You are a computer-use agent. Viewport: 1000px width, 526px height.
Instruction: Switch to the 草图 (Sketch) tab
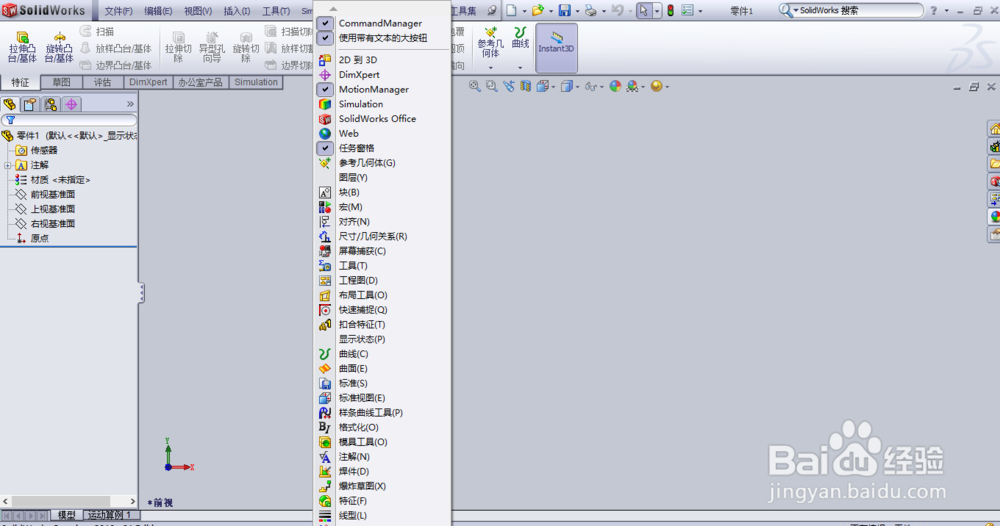click(x=61, y=82)
